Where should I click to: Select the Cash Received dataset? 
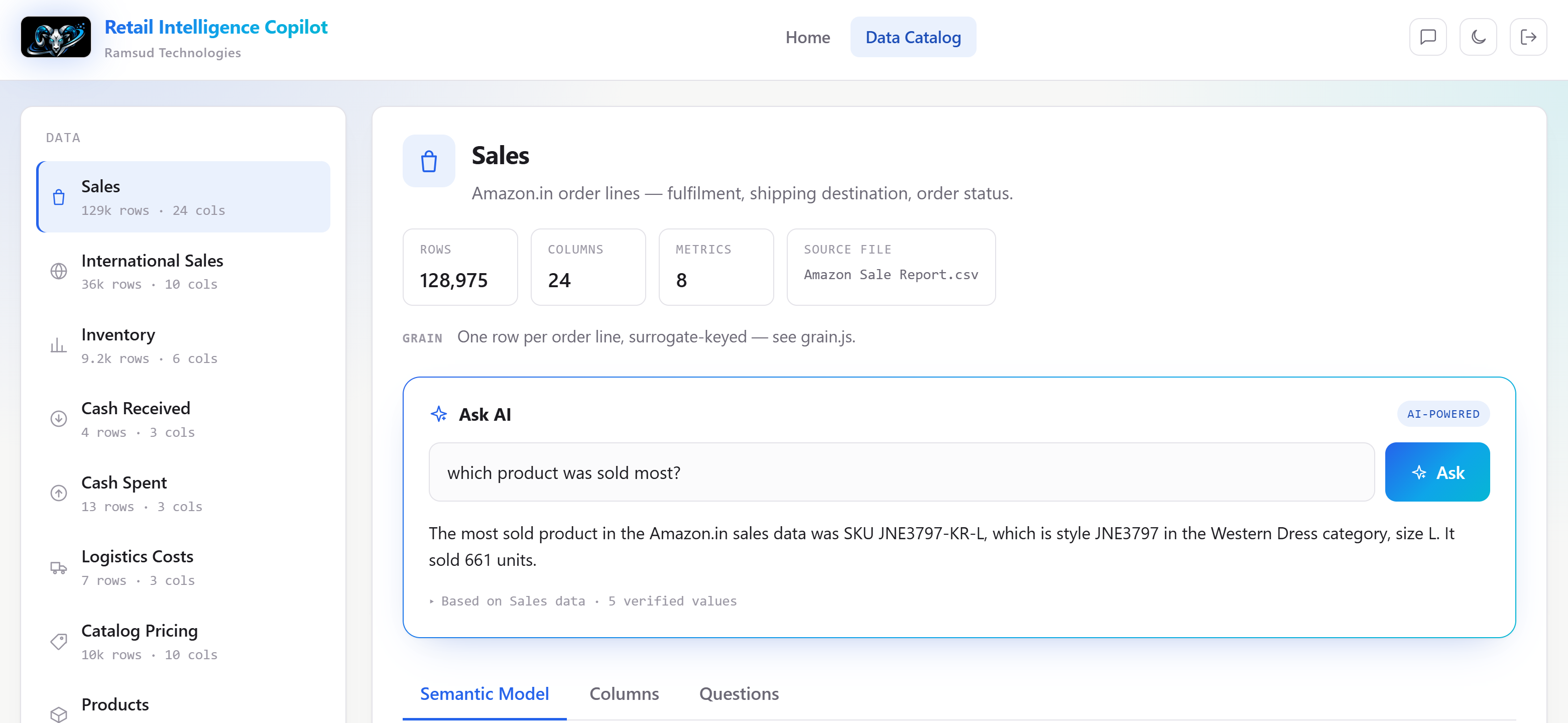183,419
